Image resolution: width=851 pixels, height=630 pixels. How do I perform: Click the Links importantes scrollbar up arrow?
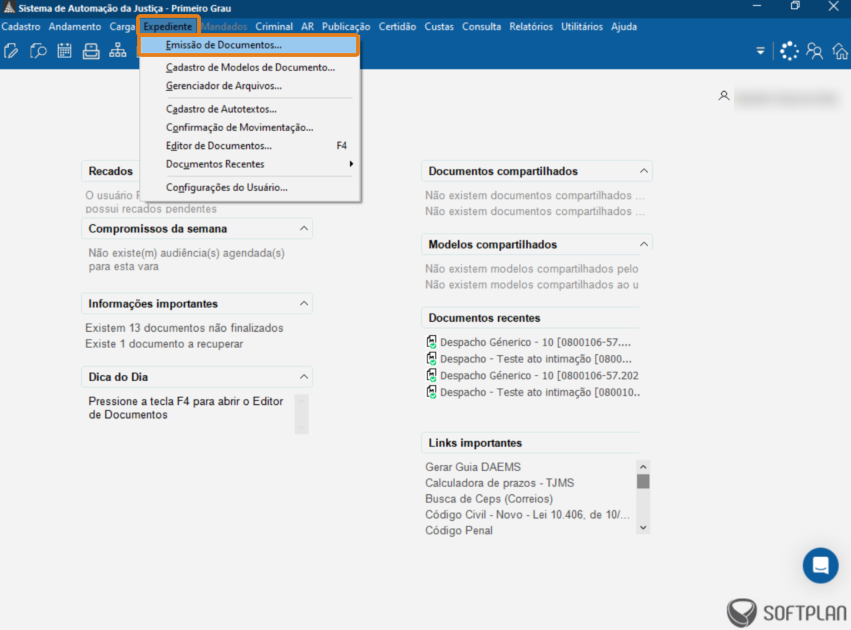(x=643, y=467)
